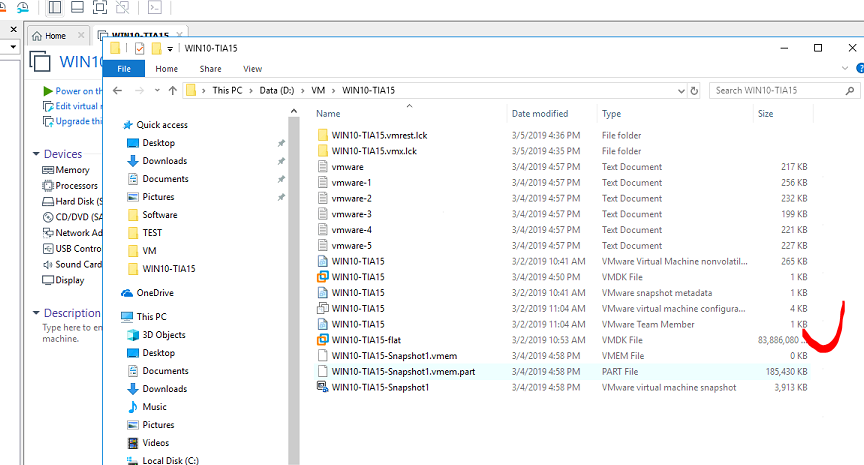Click the VMware show library sidebar icon
This screenshot has height=465, width=864.
55,7
